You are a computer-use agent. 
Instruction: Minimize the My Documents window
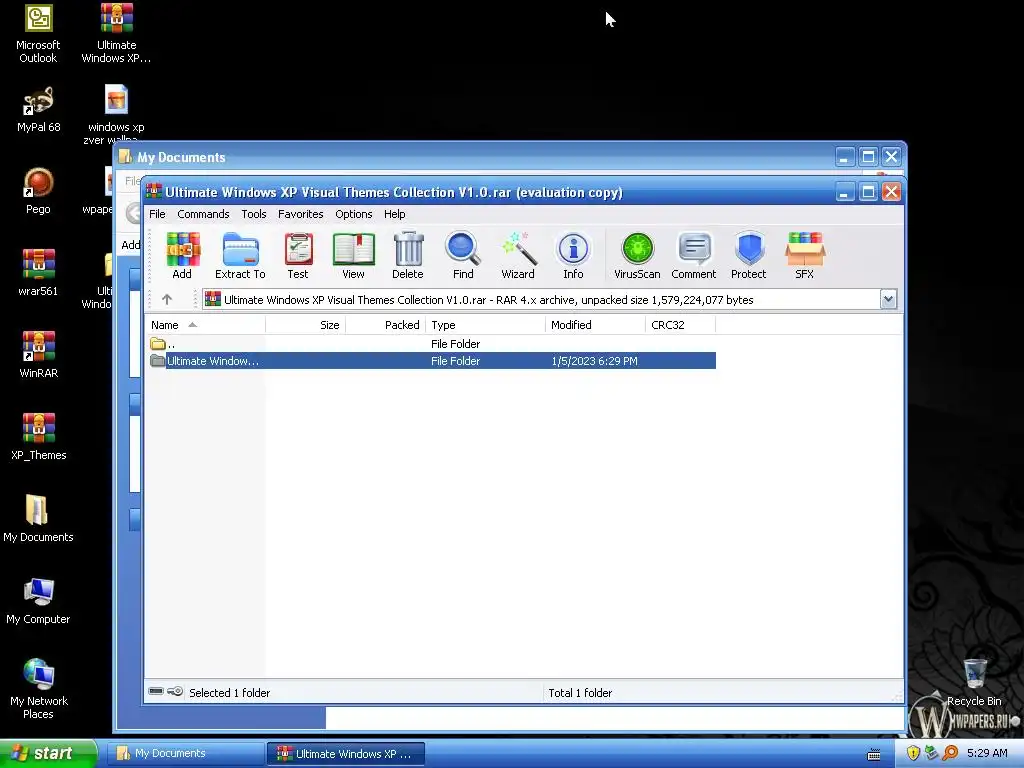pyautogui.click(x=844, y=157)
